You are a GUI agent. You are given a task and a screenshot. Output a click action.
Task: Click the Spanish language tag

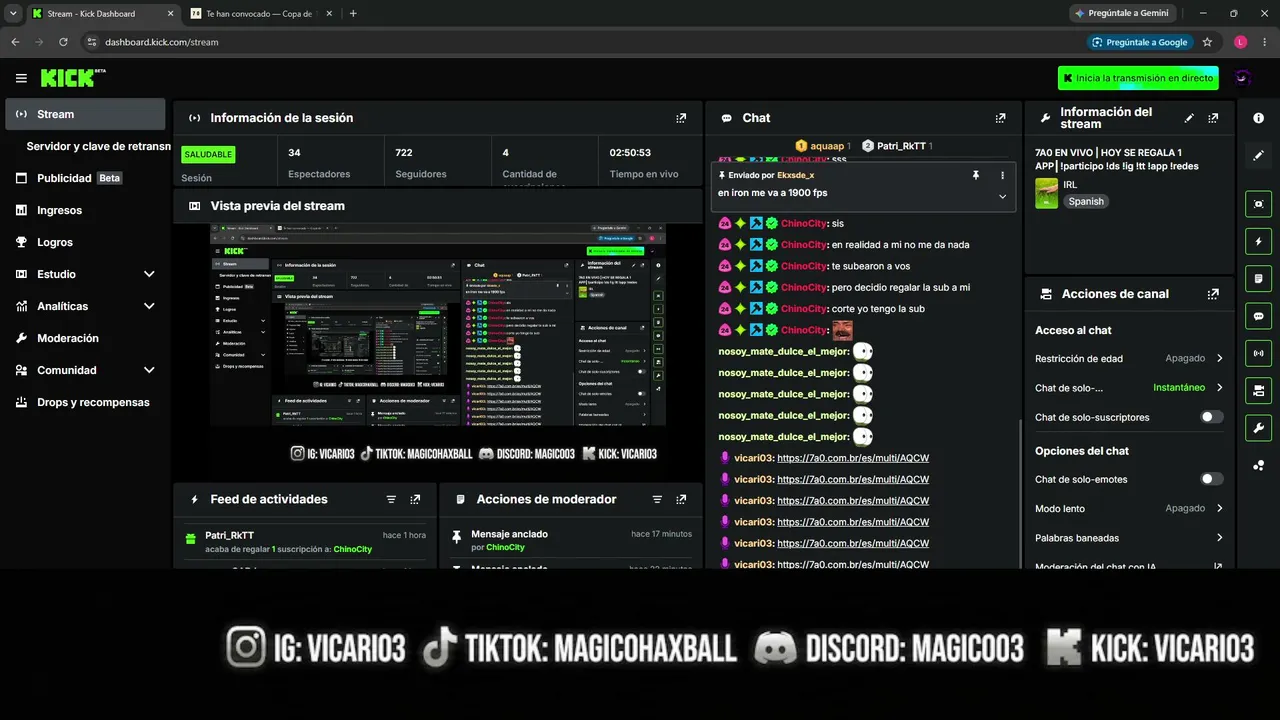pyautogui.click(x=1086, y=201)
